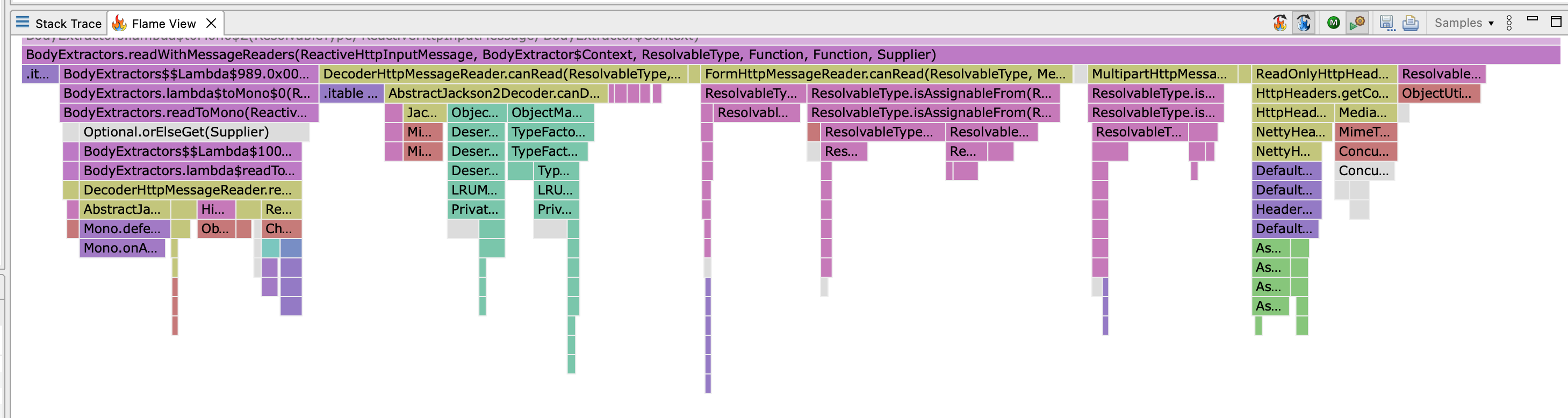Click the .it... purple frame
1568x418 pixels.
click(40, 74)
